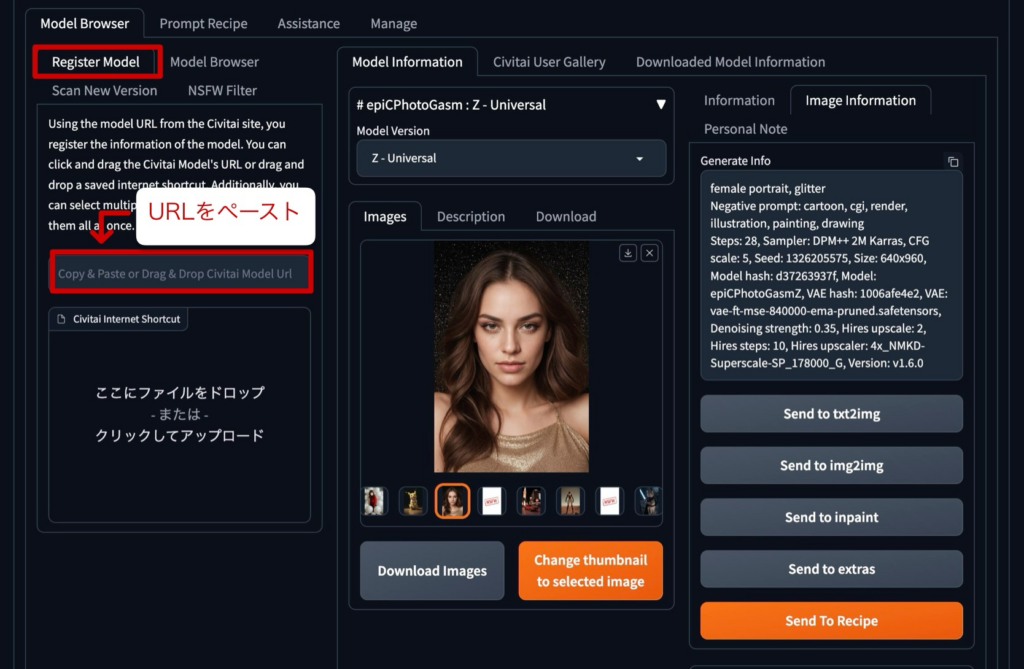Select the first thumbnail with red figure

(x=375, y=501)
